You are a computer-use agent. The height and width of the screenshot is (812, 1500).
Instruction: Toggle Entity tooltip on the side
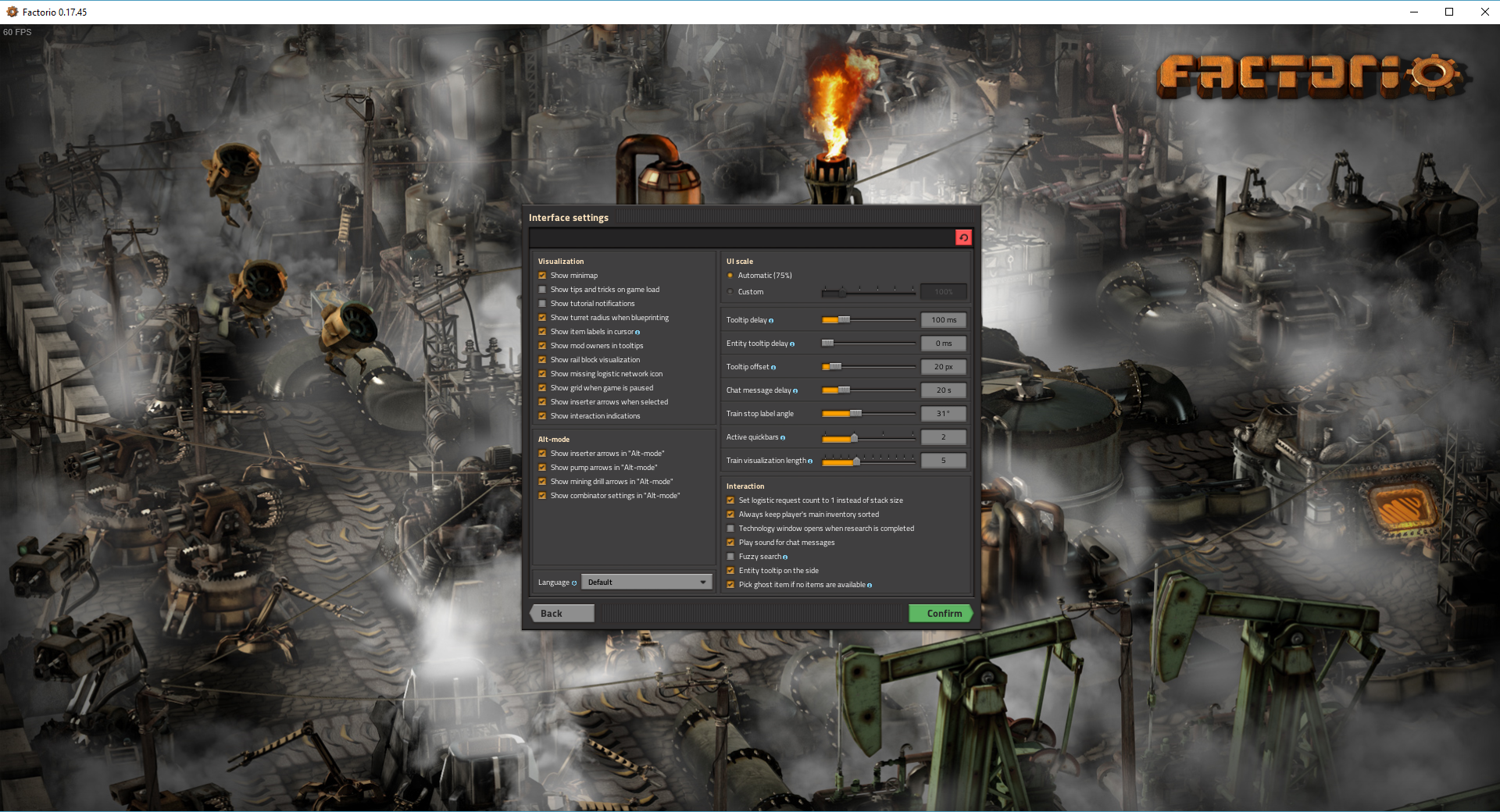pos(730,571)
